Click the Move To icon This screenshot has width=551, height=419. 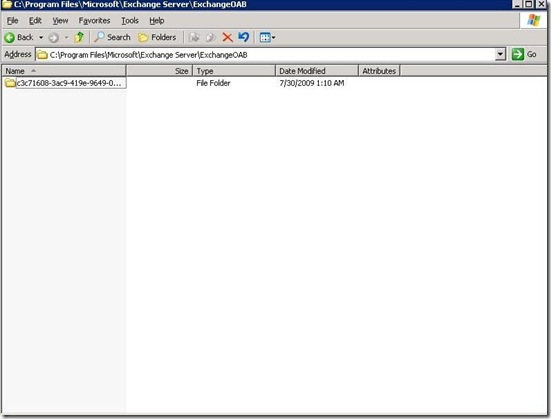click(194, 37)
